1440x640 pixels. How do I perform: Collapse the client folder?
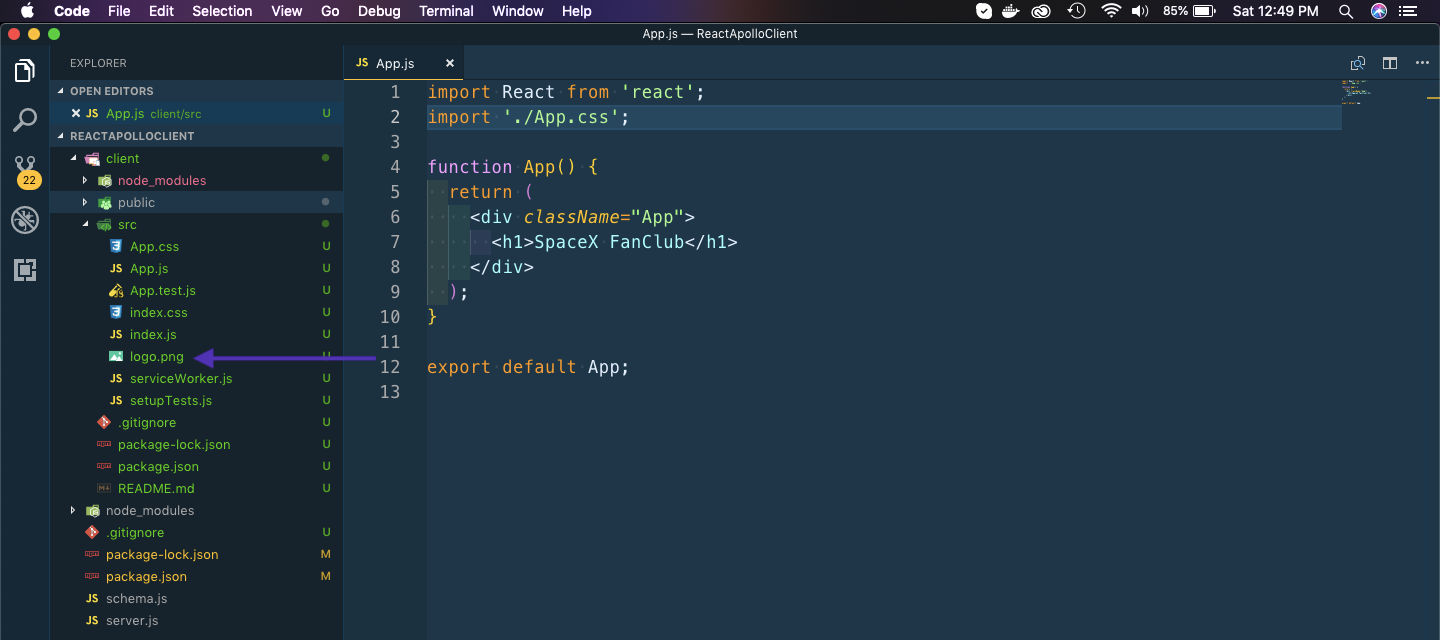73,158
